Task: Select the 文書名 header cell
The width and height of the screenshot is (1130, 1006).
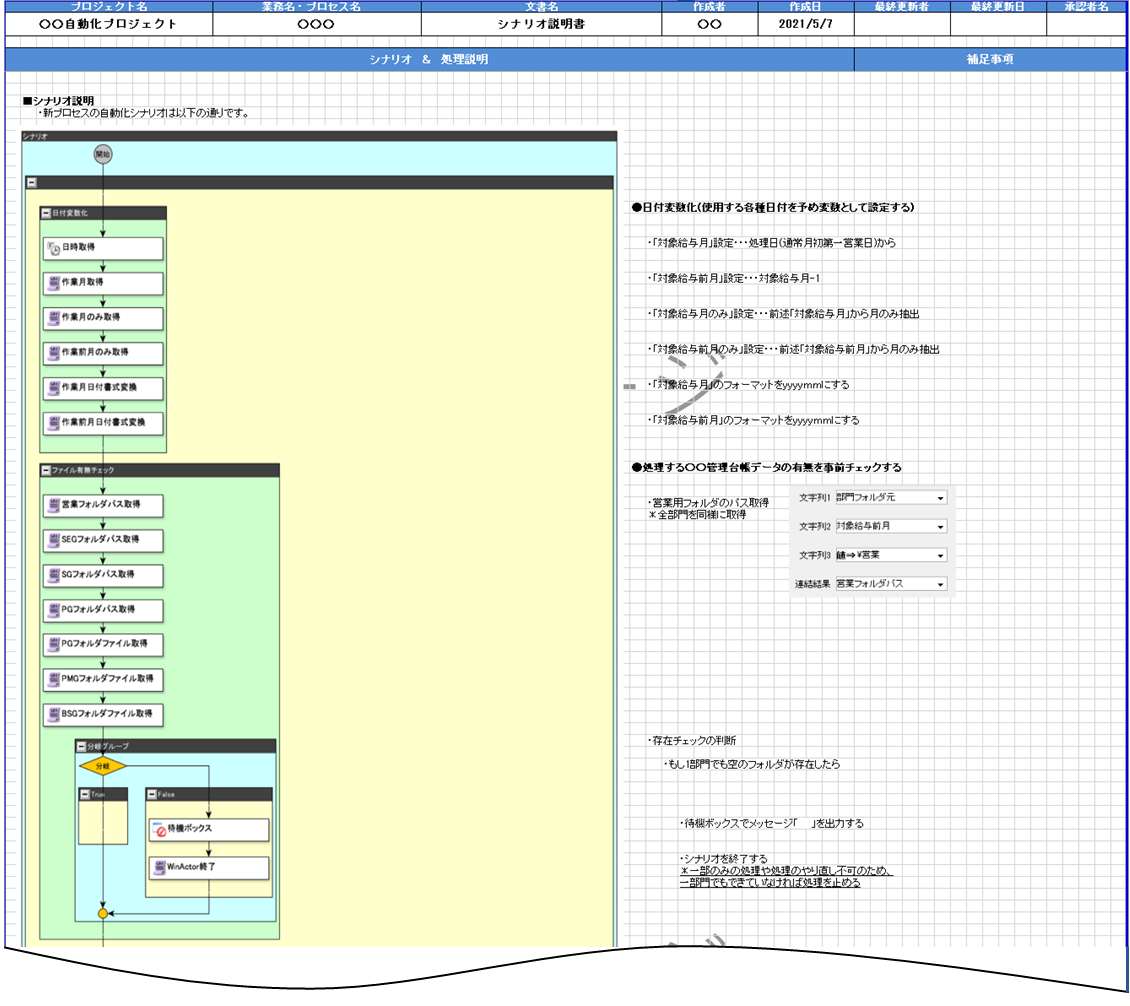Action: click(541, 6)
